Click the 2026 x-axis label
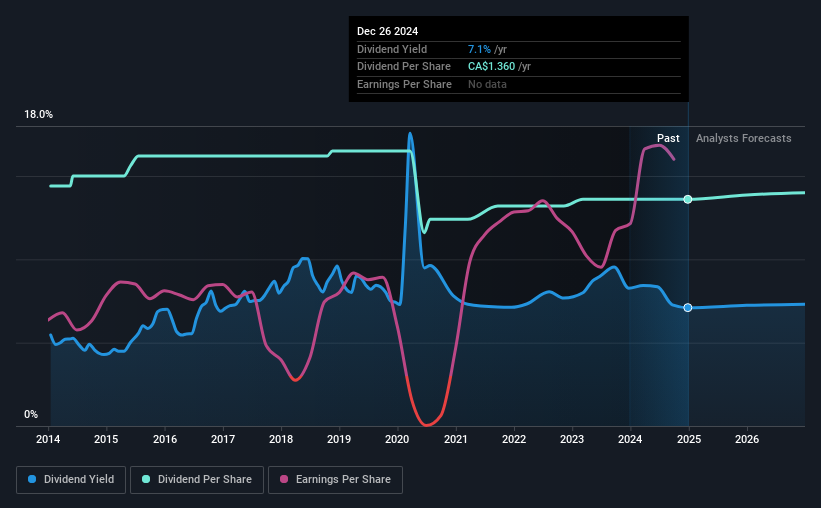This screenshot has width=821, height=508. 747,439
